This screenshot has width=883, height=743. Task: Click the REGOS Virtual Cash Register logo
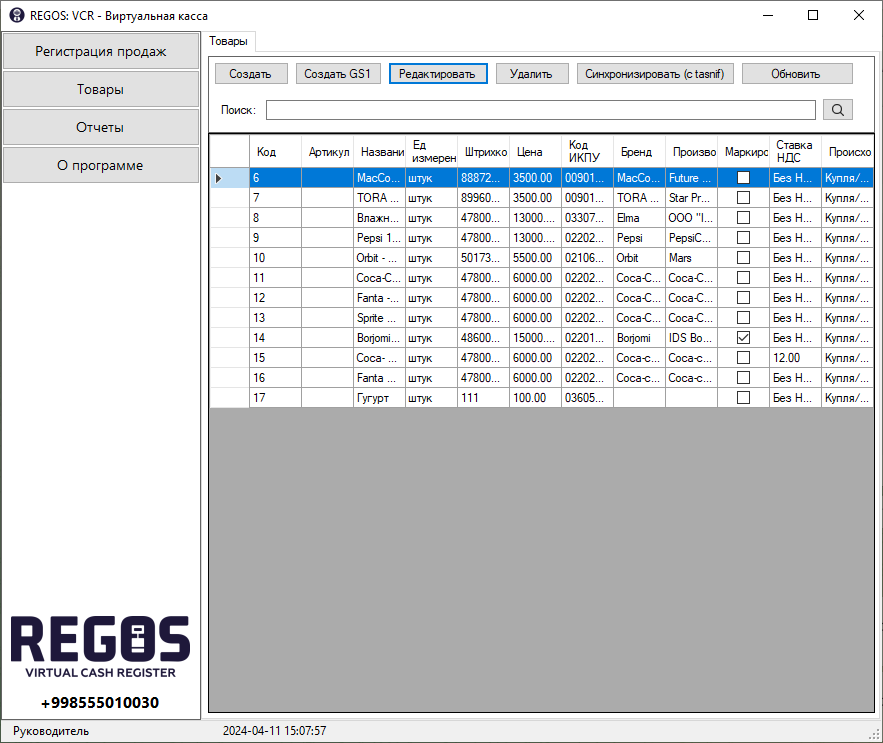pyautogui.click(x=100, y=647)
